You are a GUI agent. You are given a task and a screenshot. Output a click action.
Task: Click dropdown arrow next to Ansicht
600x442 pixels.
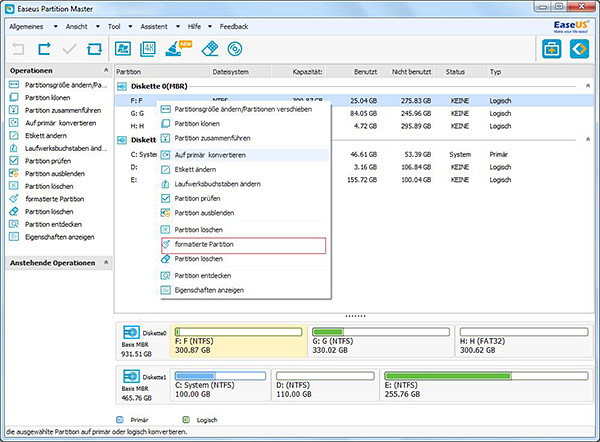click(x=98, y=26)
